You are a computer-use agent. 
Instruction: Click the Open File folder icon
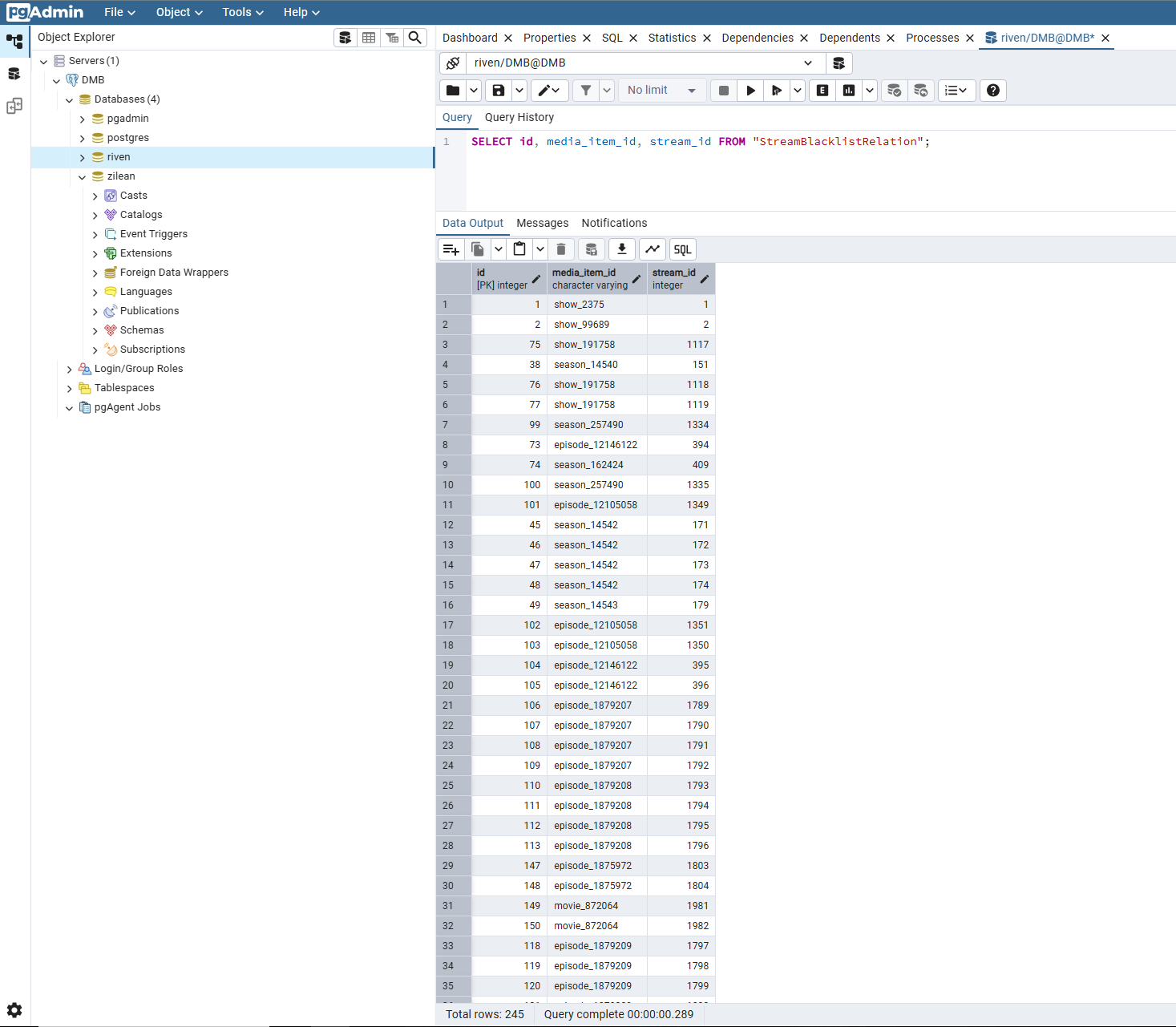tap(453, 91)
